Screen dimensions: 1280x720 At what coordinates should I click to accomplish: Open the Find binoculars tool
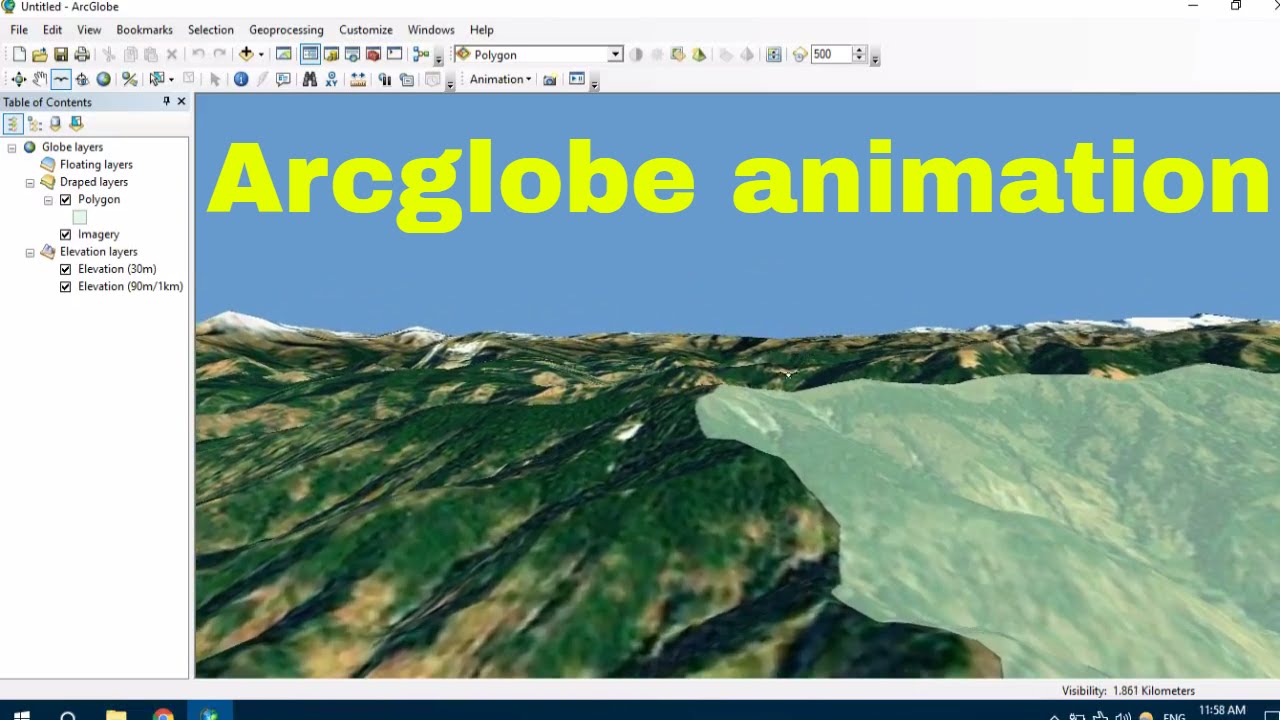[310, 79]
